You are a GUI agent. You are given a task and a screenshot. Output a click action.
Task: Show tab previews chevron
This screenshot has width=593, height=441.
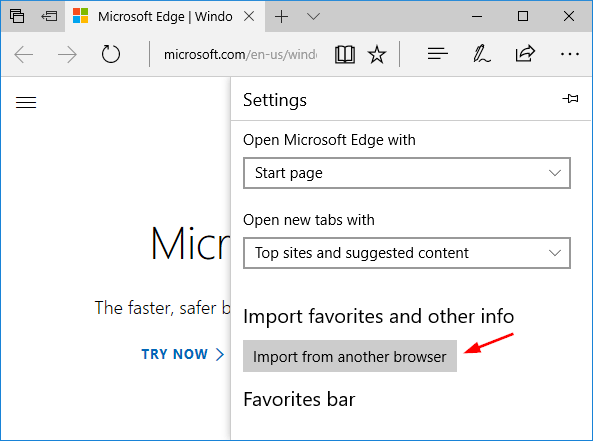313,16
